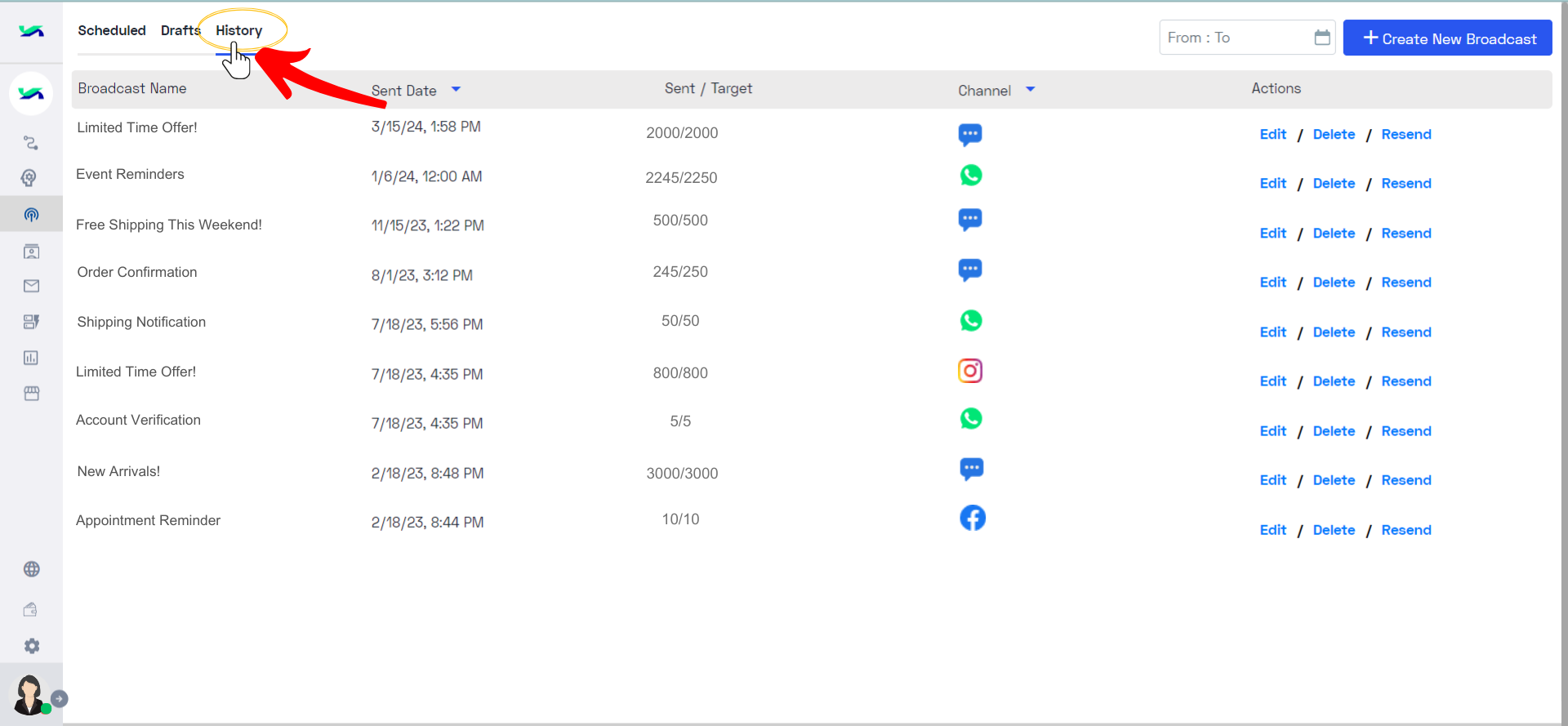Expand the sidebar with the arrow button
The image size is (1568, 726).
click(x=60, y=699)
